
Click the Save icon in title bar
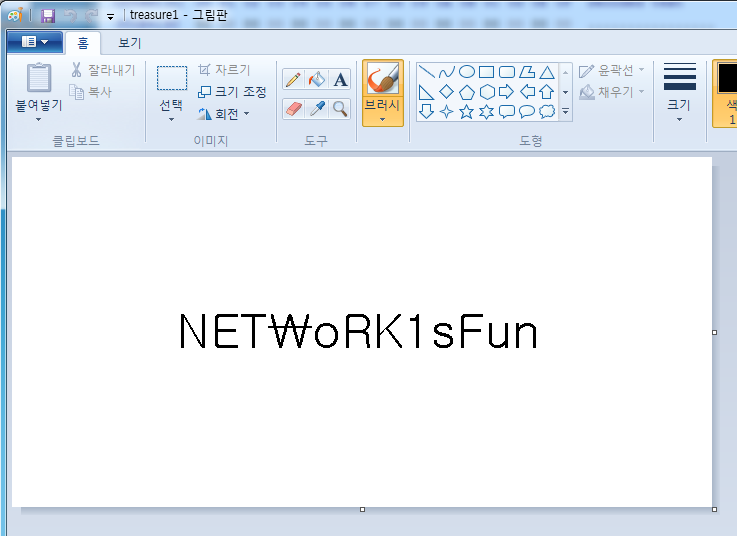[x=47, y=16]
